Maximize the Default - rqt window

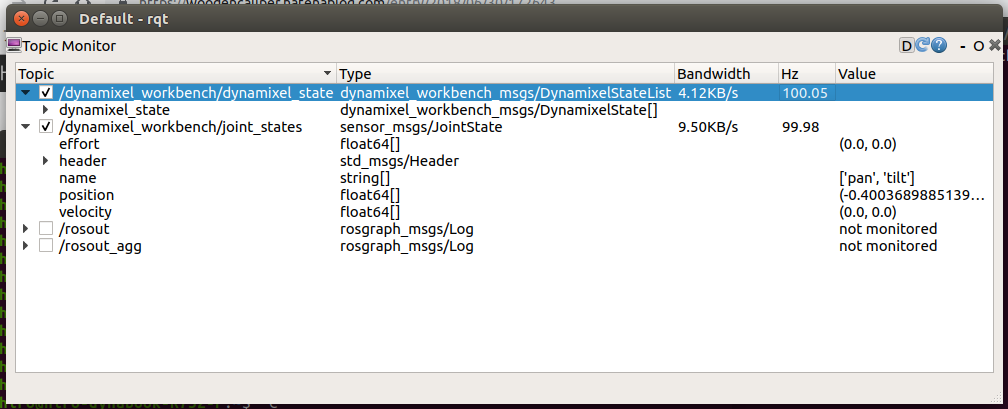click(x=59, y=19)
